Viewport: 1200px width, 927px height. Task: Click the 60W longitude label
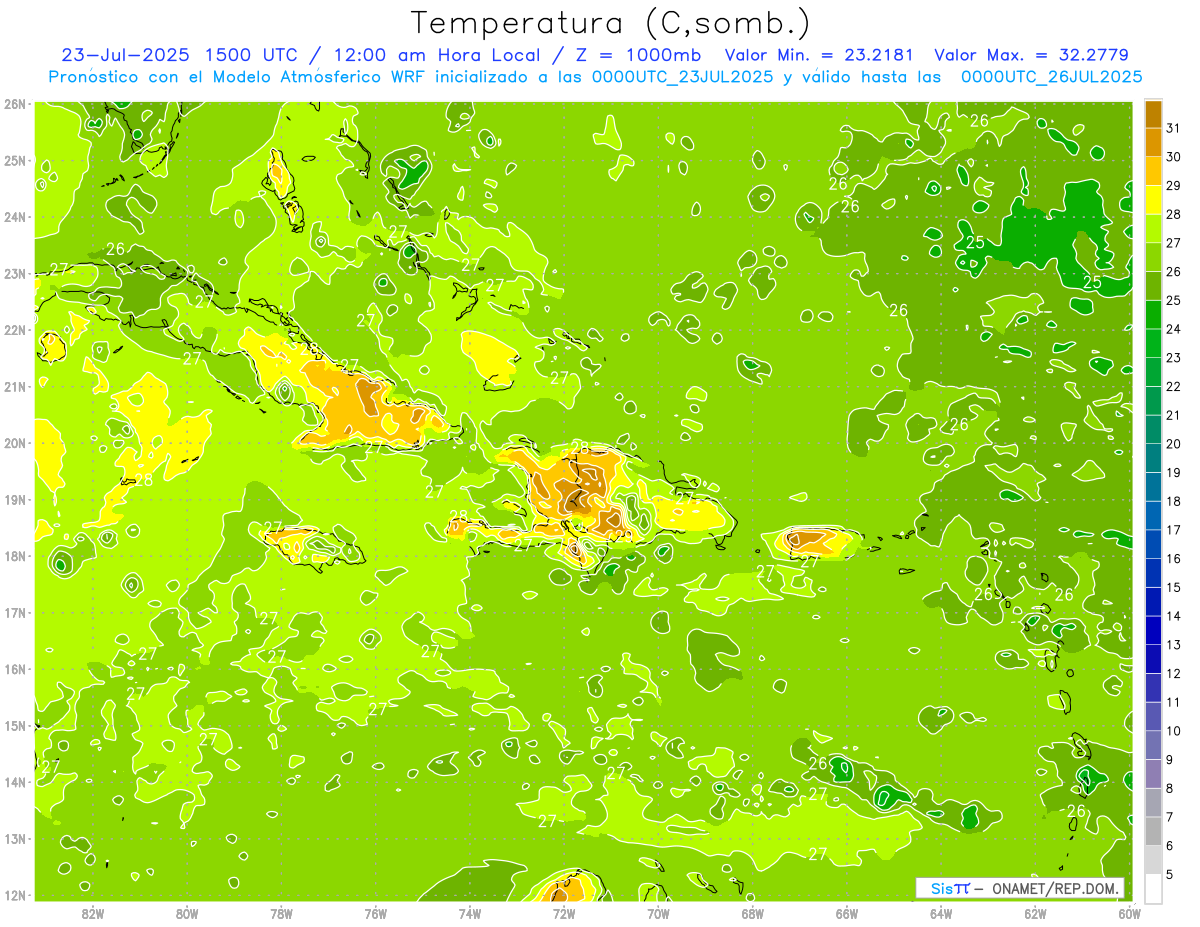point(1130,913)
